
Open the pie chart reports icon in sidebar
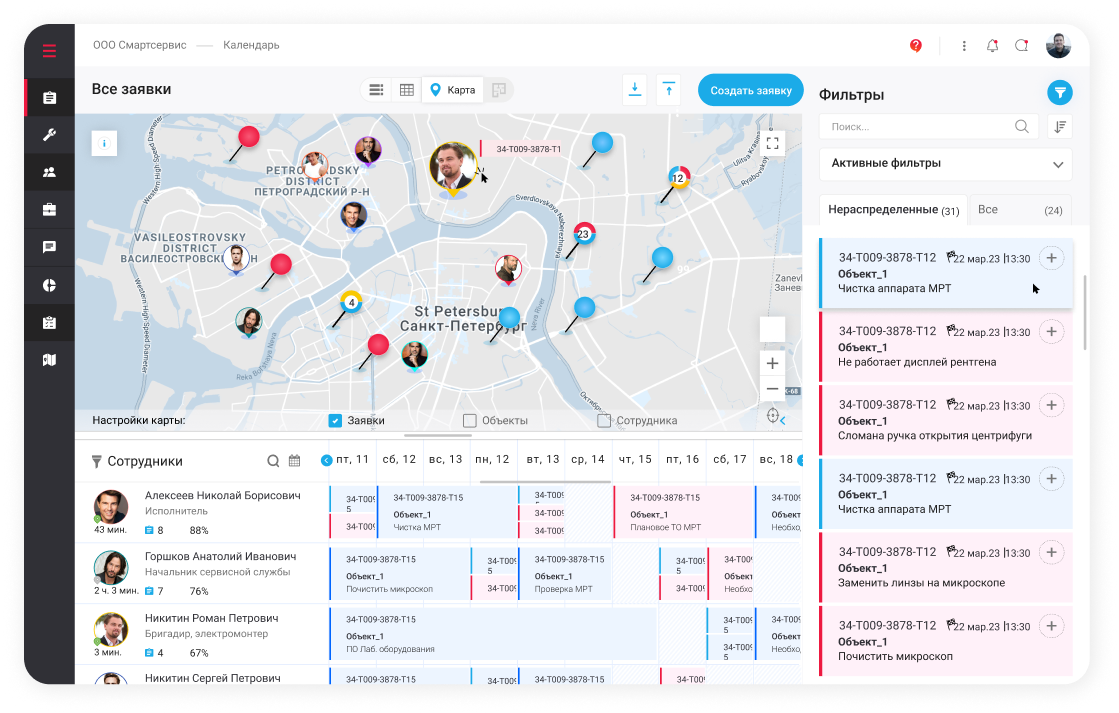click(49, 285)
